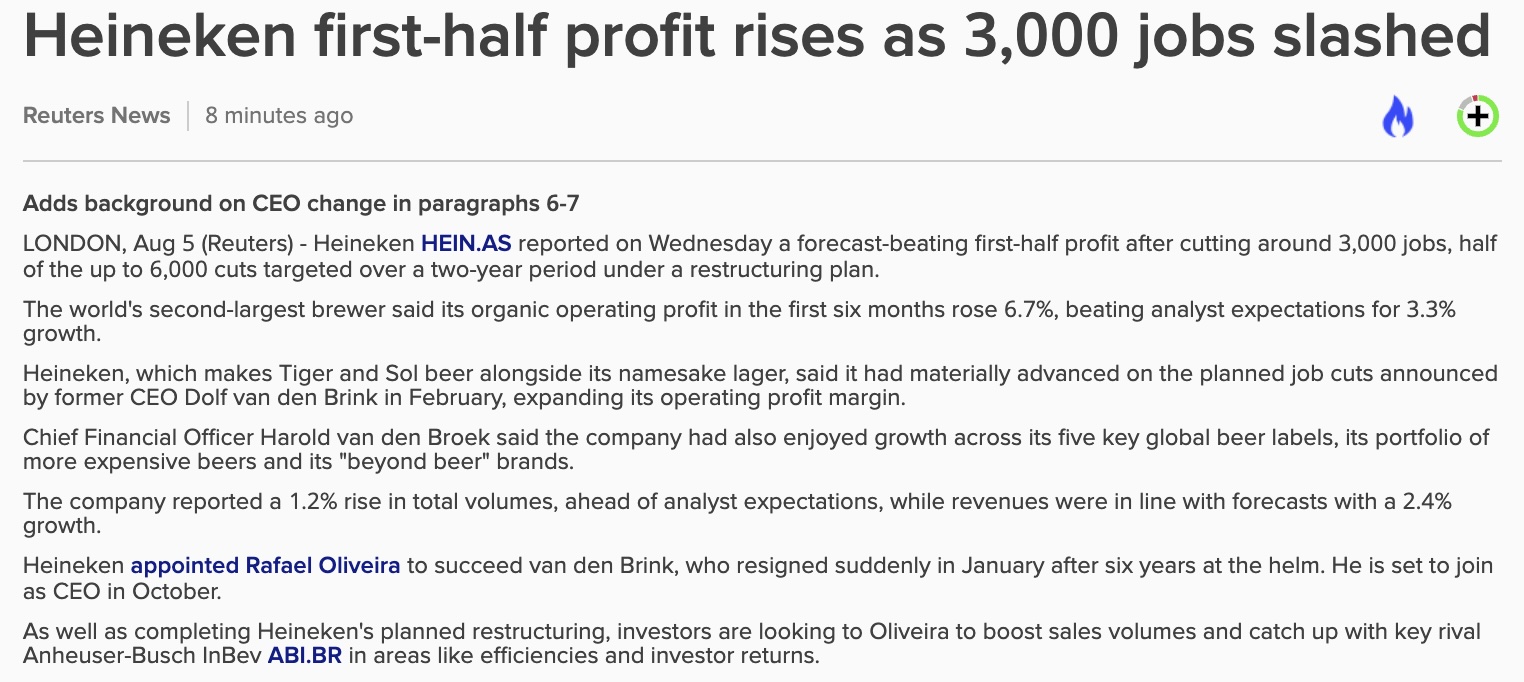This screenshot has width=1524, height=682.
Task: Click the Reuters News source label
Action: [97, 116]
